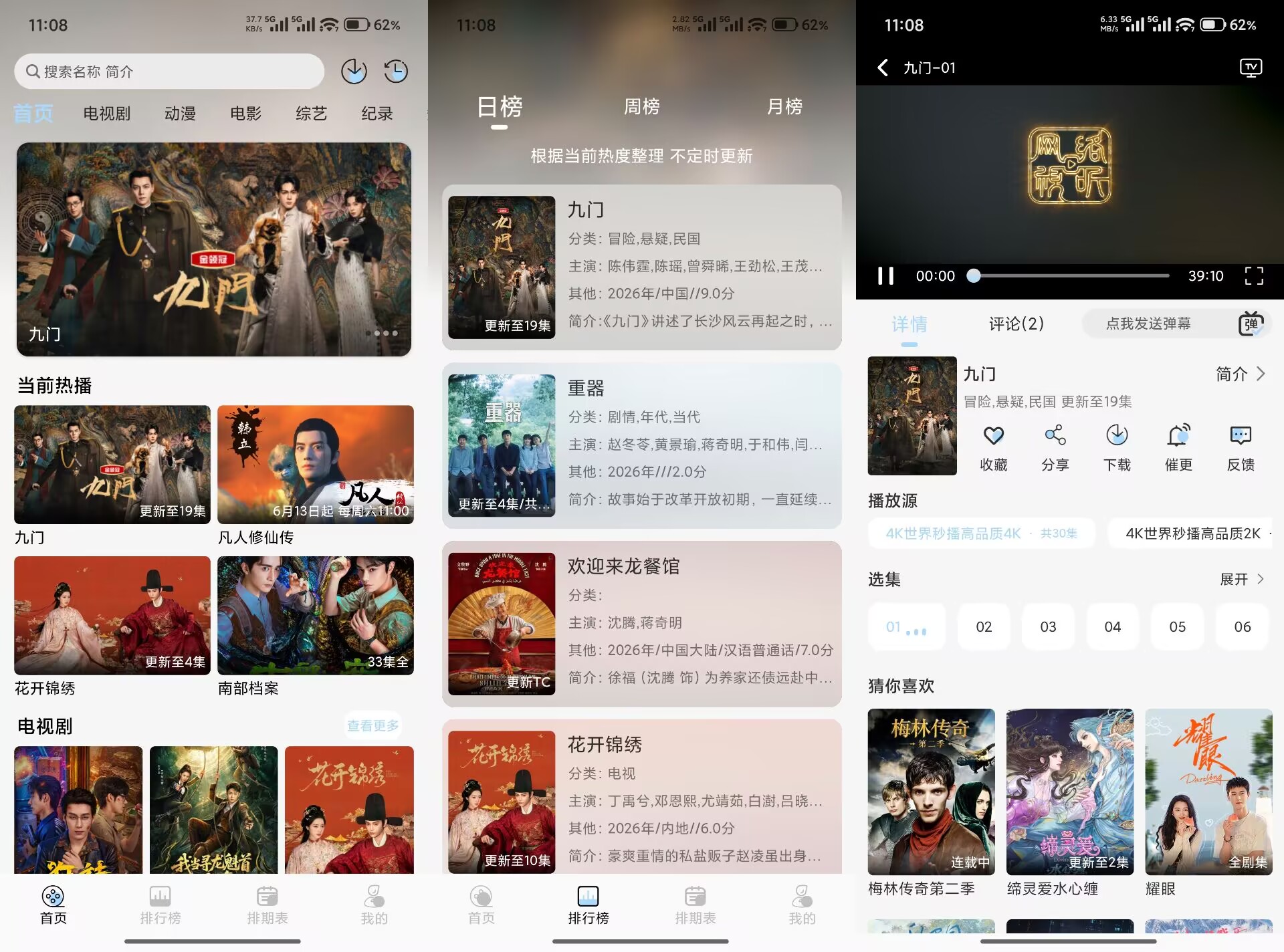This screenshot has height=952, width=1284.
Task: Click the search magnifier icon
Action: click(x=33, y=71)
